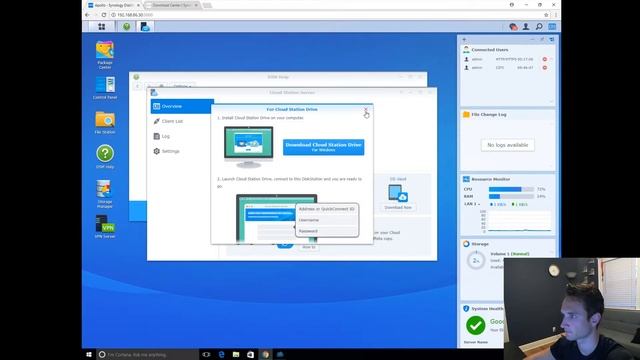Click Download Now under DS cloud
The image size is (640, 360).
click(398, 207)
